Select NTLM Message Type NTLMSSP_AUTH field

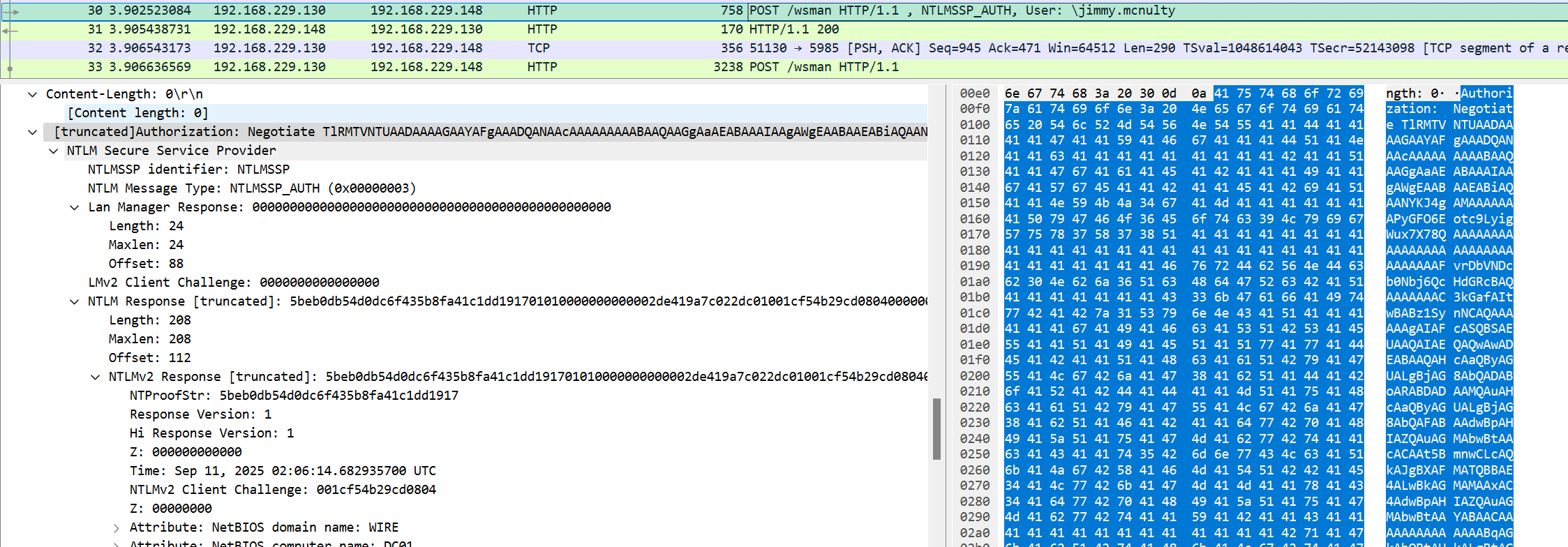(251, 188)
